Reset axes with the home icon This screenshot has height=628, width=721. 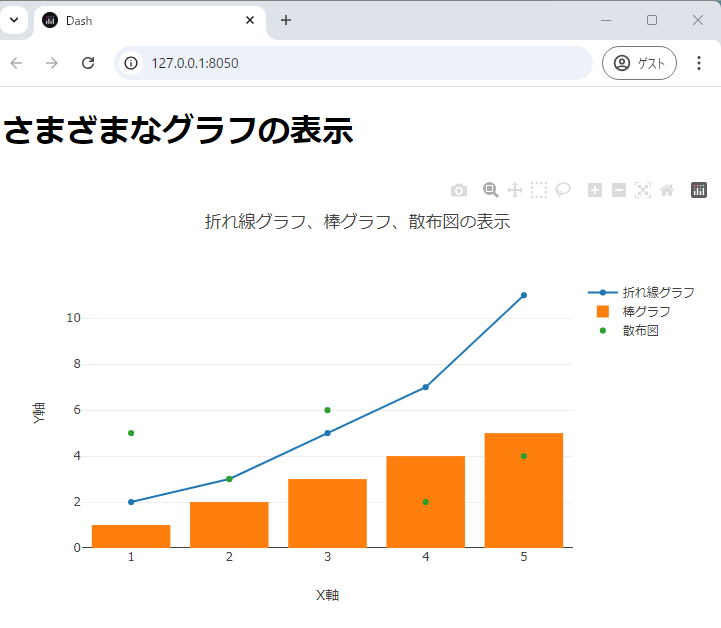click(x=667, y=190)
